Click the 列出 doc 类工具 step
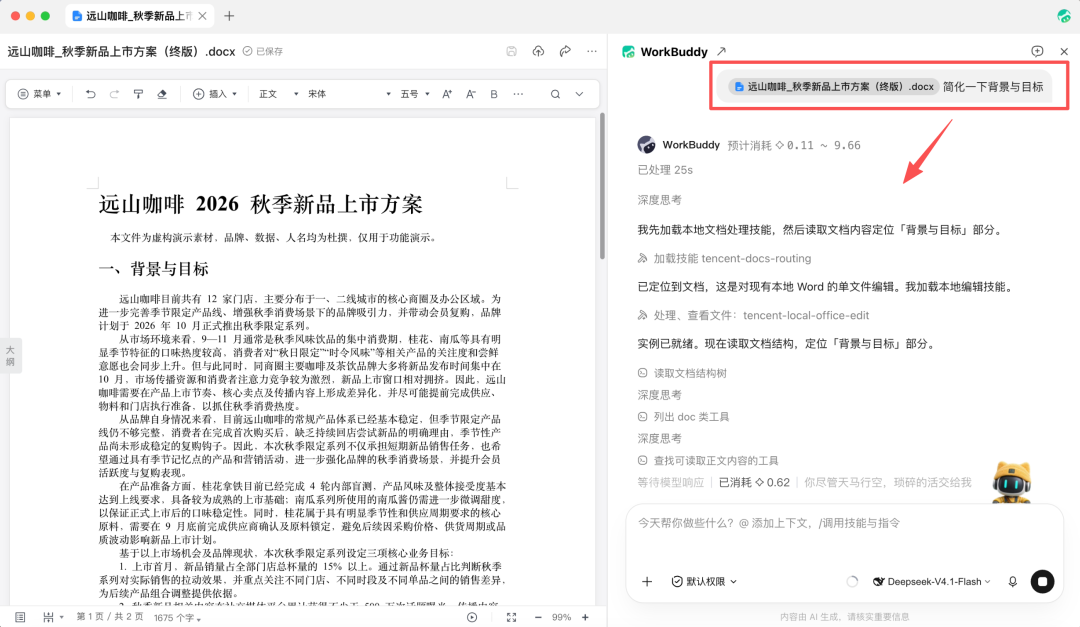This screenshot has width=1080, height=627. pyautogui.click(x=683, y=417)
